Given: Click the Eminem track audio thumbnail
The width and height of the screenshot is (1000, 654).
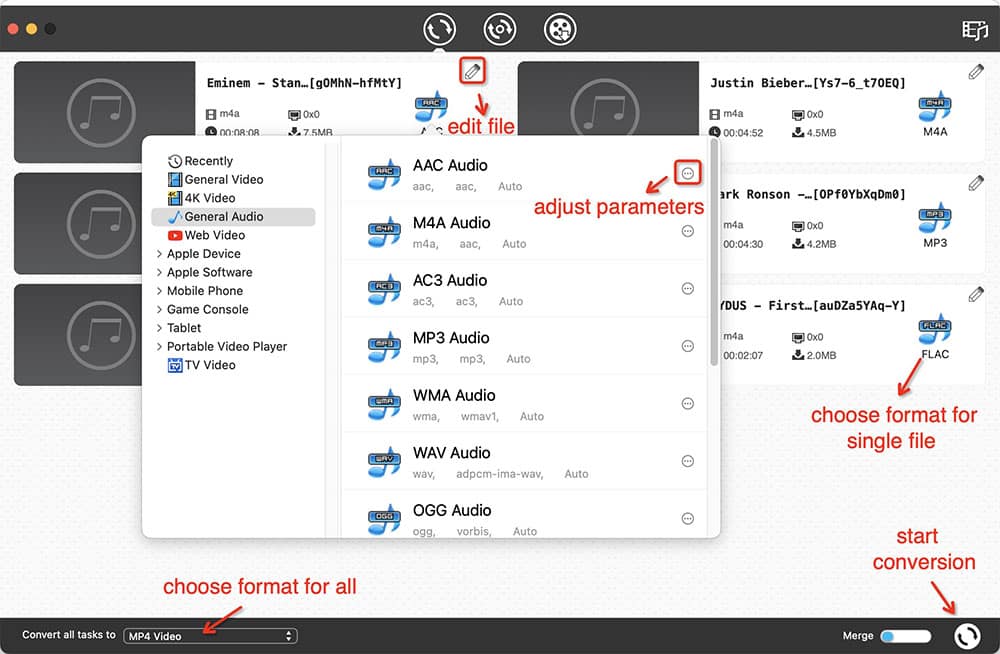Looking at the screenshot, I should pos(103,112).
